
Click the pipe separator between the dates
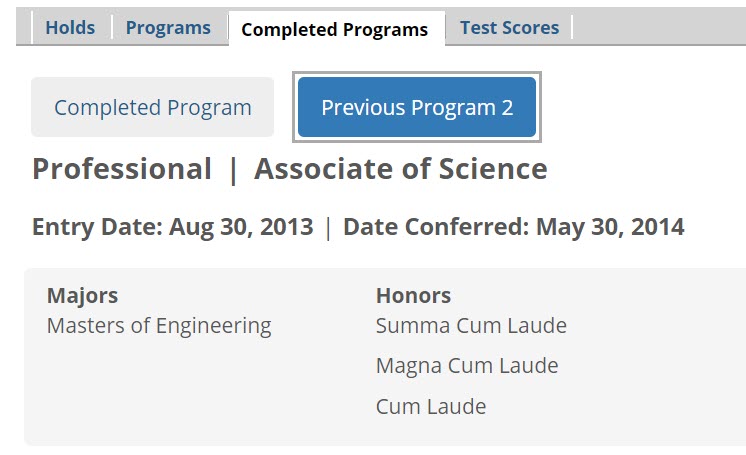click(328, 227)
